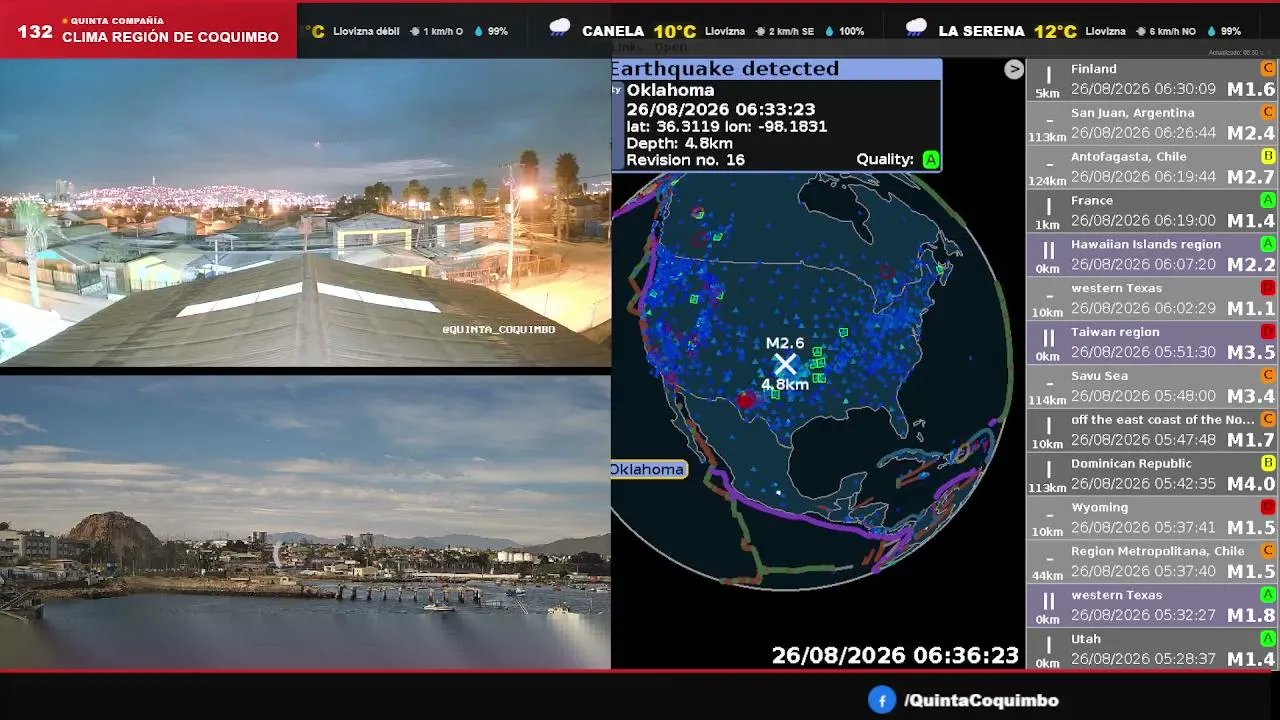
Task: Click the gray arrow button above the globe
Action: [x=1014, y=69]
